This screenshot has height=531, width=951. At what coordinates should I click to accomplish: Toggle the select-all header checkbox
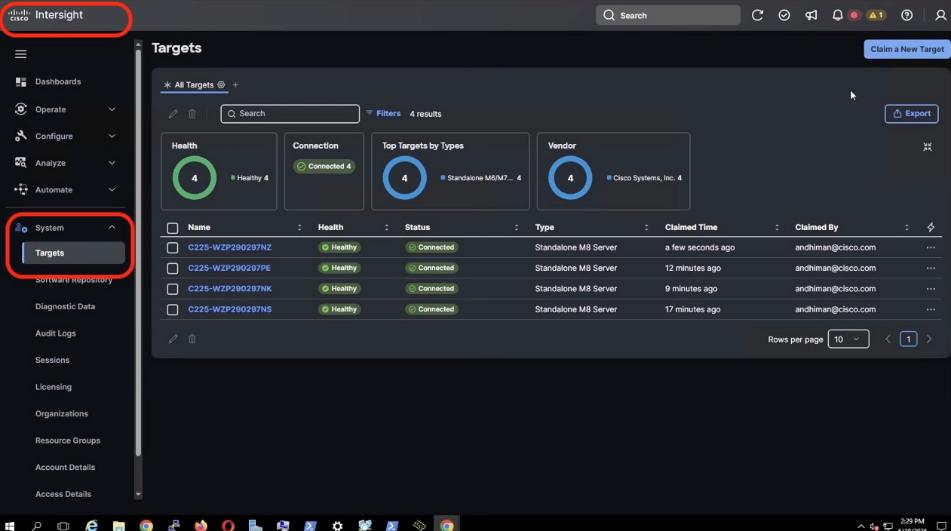pos(172,228)
